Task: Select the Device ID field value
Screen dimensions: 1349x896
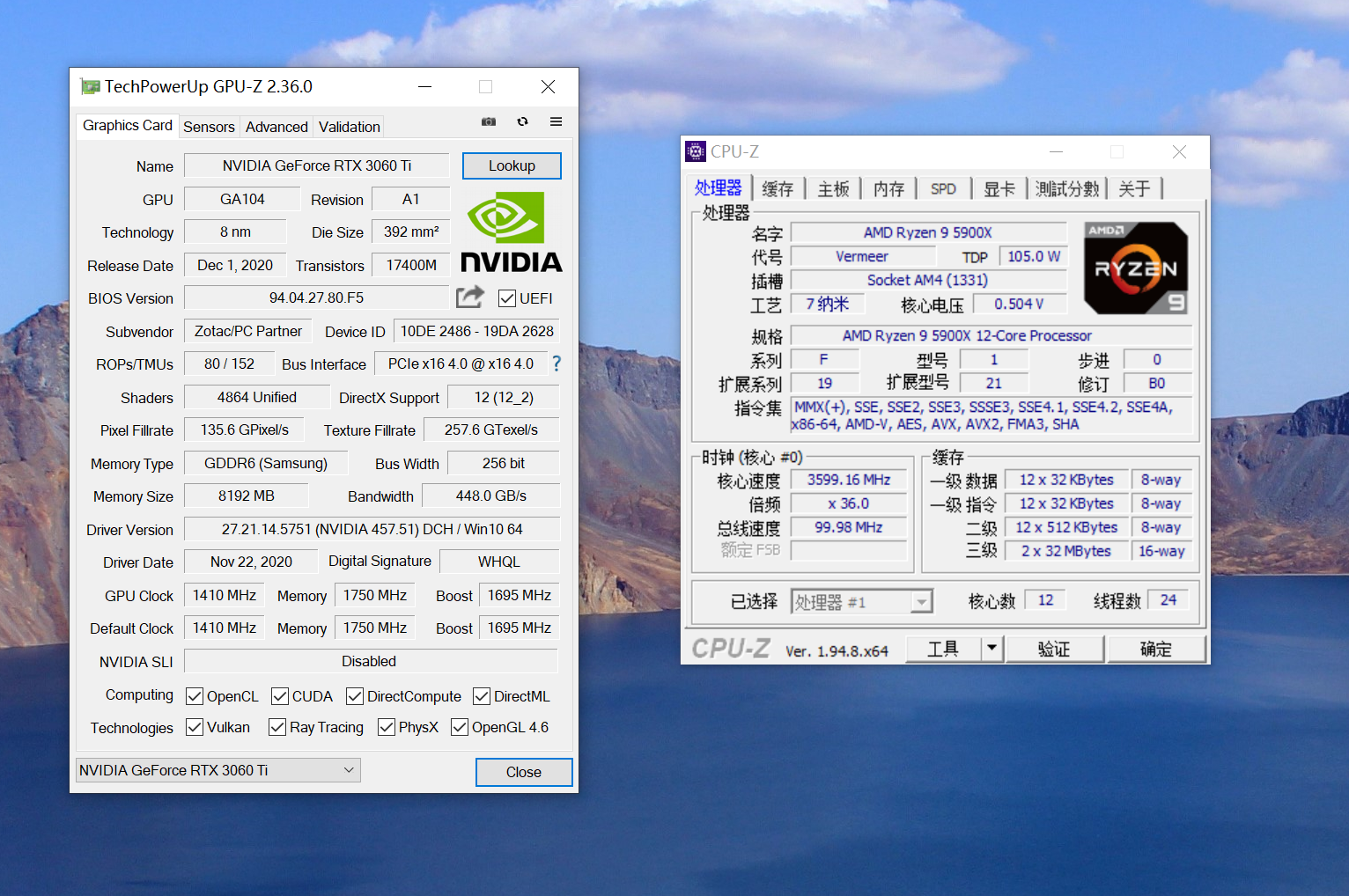Action: tap(476, 331)
